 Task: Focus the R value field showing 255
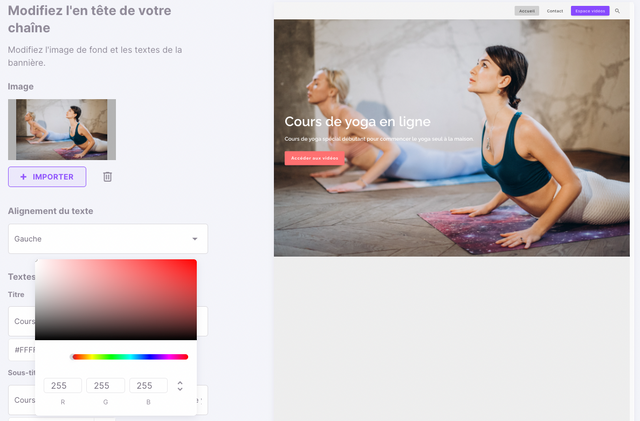[62, 385]
